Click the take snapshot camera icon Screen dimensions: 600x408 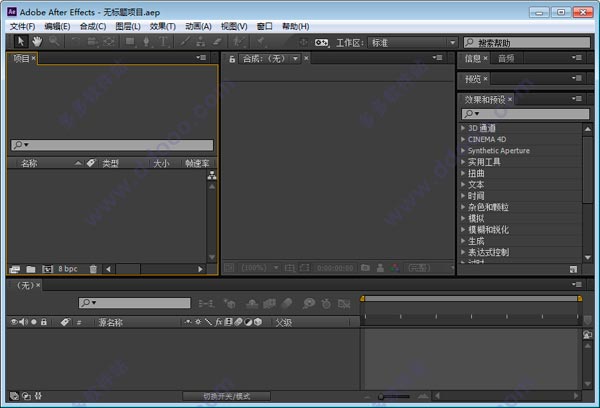[x=365, y=268]
